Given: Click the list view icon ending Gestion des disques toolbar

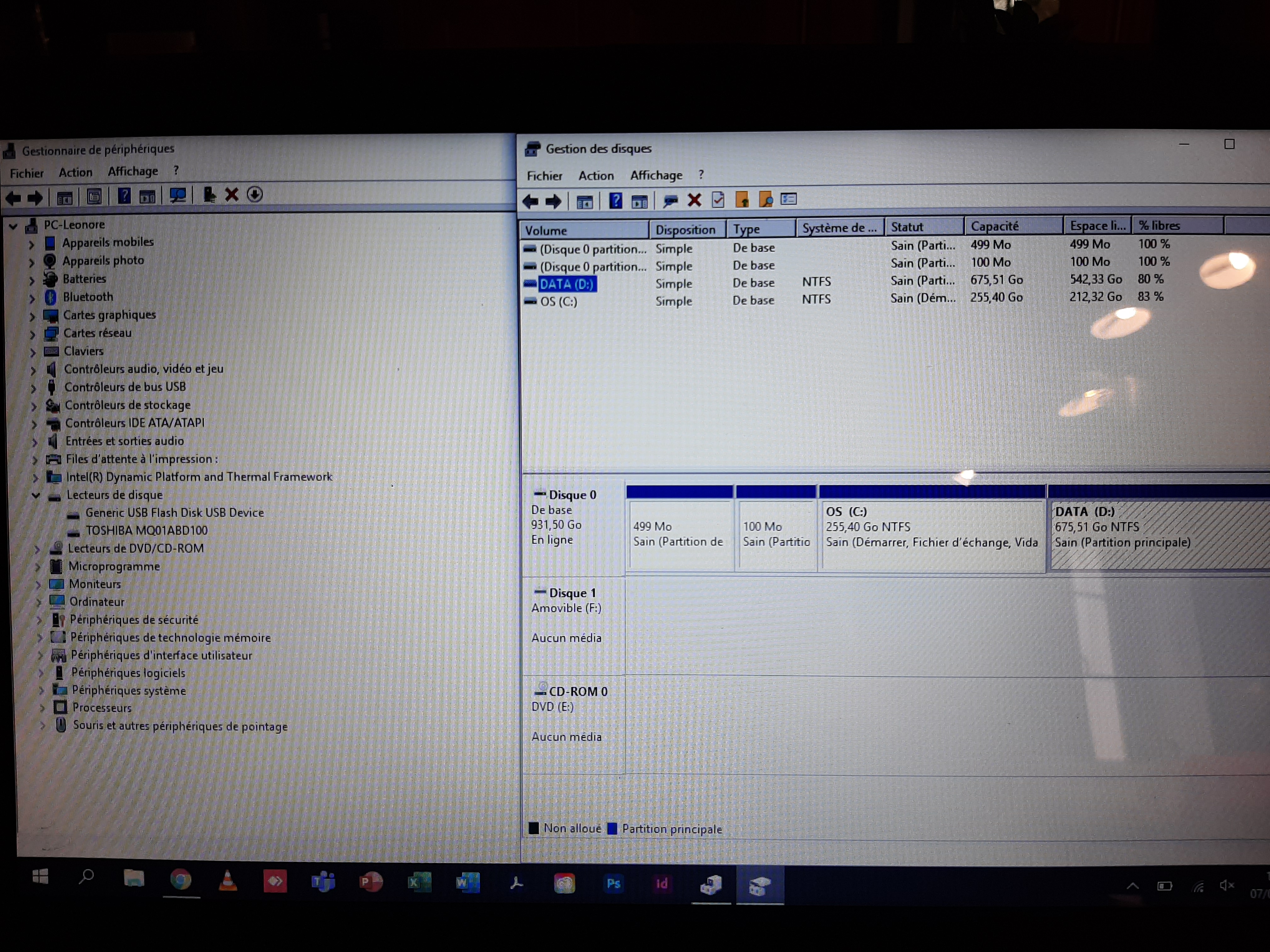Looking at the screenshot, I should 789,199.
